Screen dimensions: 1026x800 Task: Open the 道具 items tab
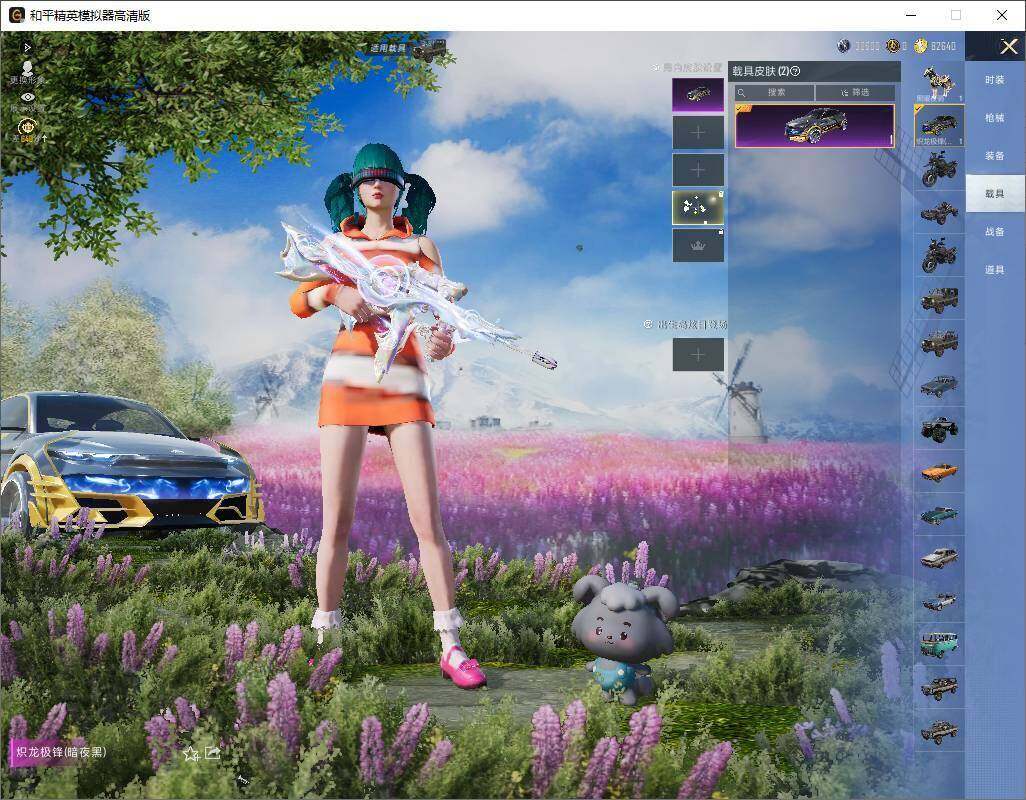point(995,270)
